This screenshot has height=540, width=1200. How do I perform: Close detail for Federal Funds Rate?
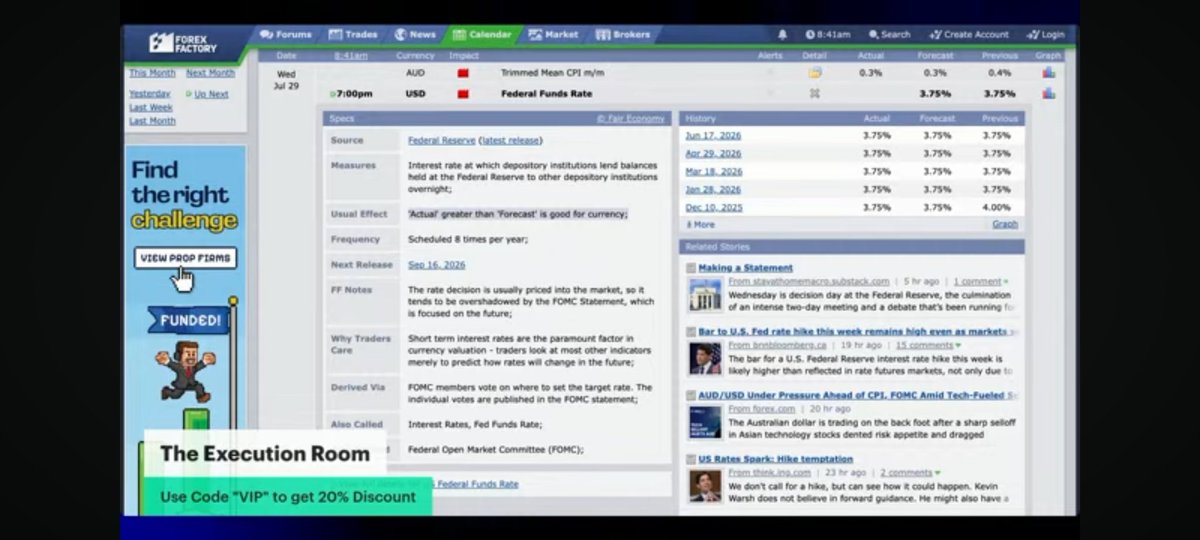click(815, 94)
